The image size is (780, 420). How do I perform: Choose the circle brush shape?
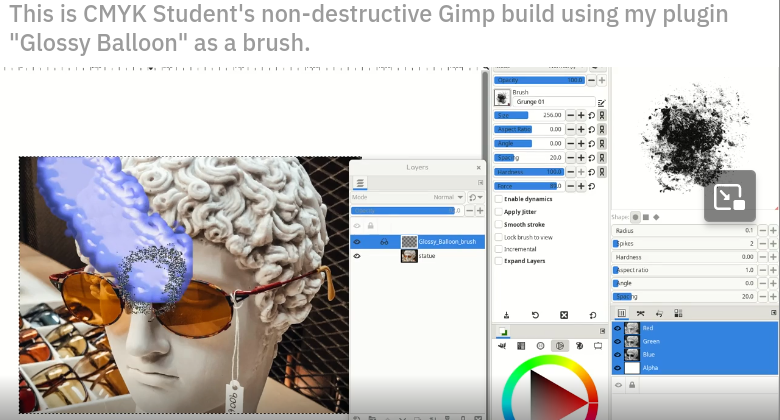[x=635, y=217]
